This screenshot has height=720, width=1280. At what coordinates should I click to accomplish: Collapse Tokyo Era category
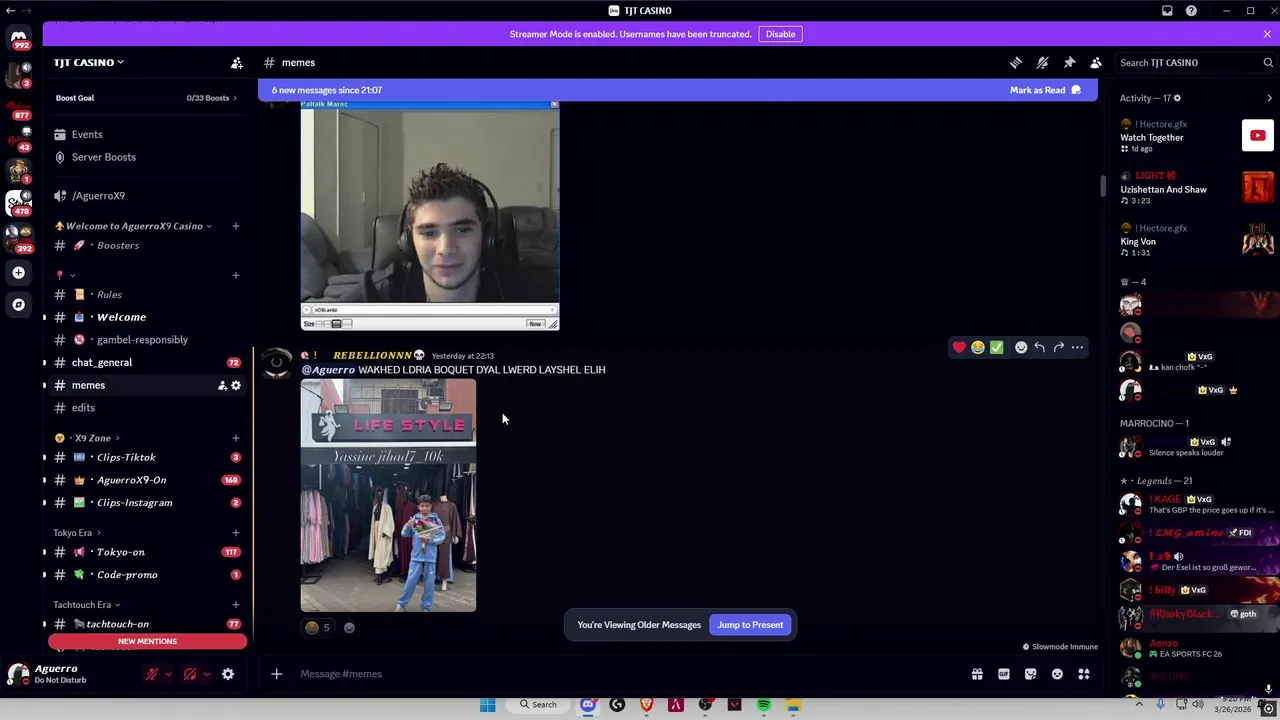pos(78,533)
